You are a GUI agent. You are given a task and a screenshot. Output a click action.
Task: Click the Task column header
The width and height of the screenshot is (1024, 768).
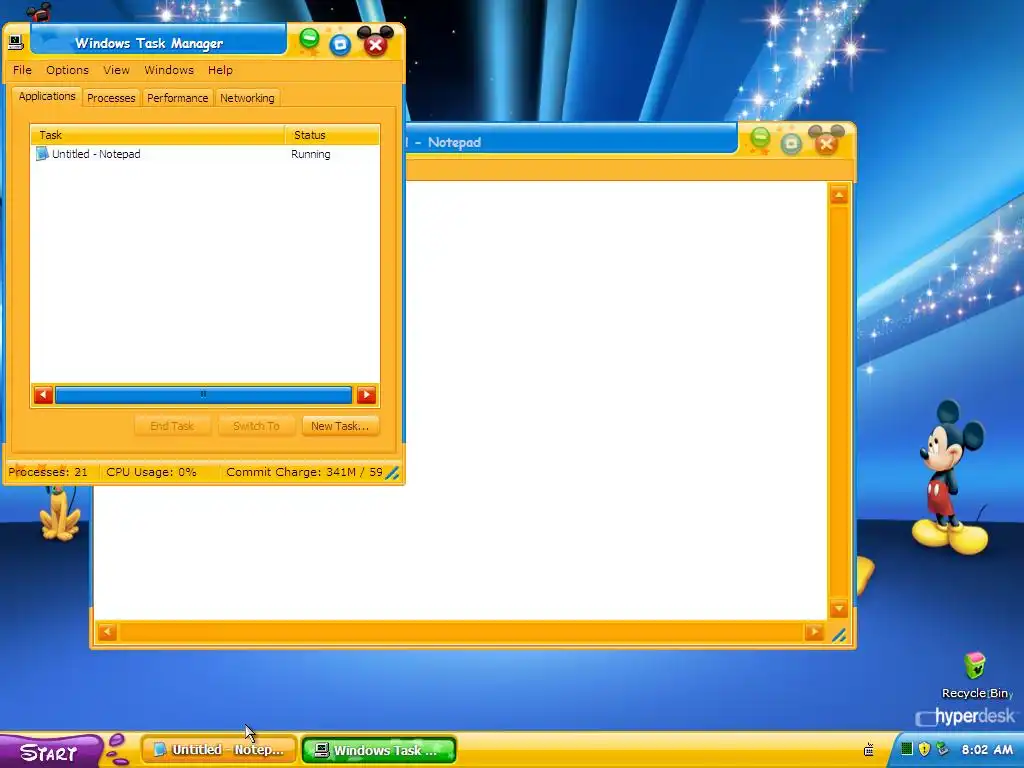[157, 135]
